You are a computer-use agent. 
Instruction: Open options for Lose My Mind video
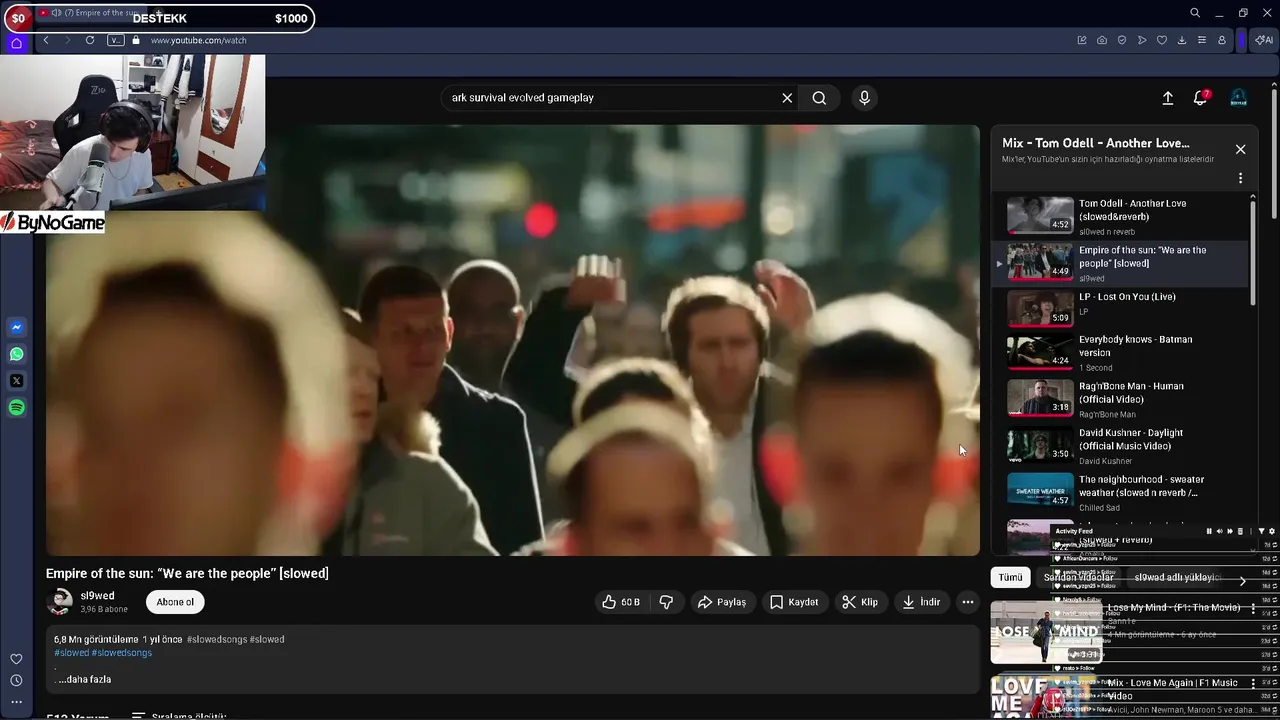tap(1253, 608)
